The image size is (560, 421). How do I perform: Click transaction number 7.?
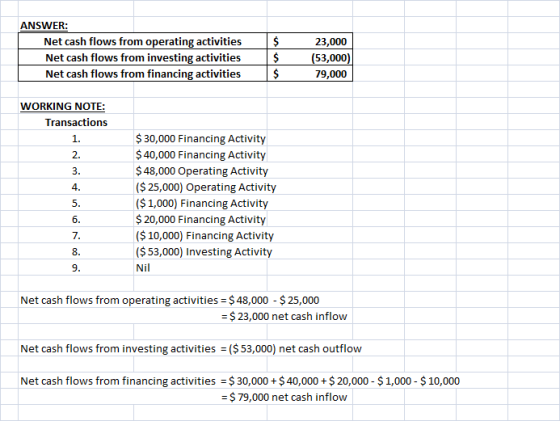76,236
